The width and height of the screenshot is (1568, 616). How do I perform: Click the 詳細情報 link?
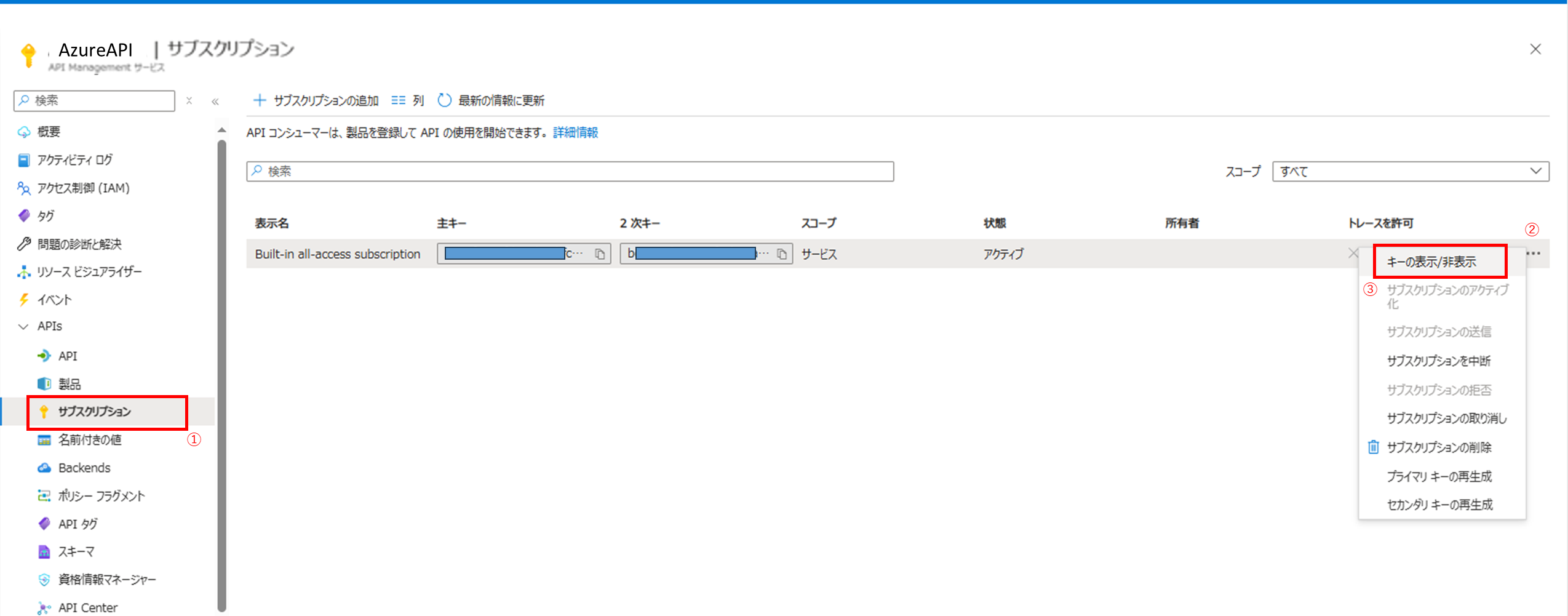pos(575,132)
